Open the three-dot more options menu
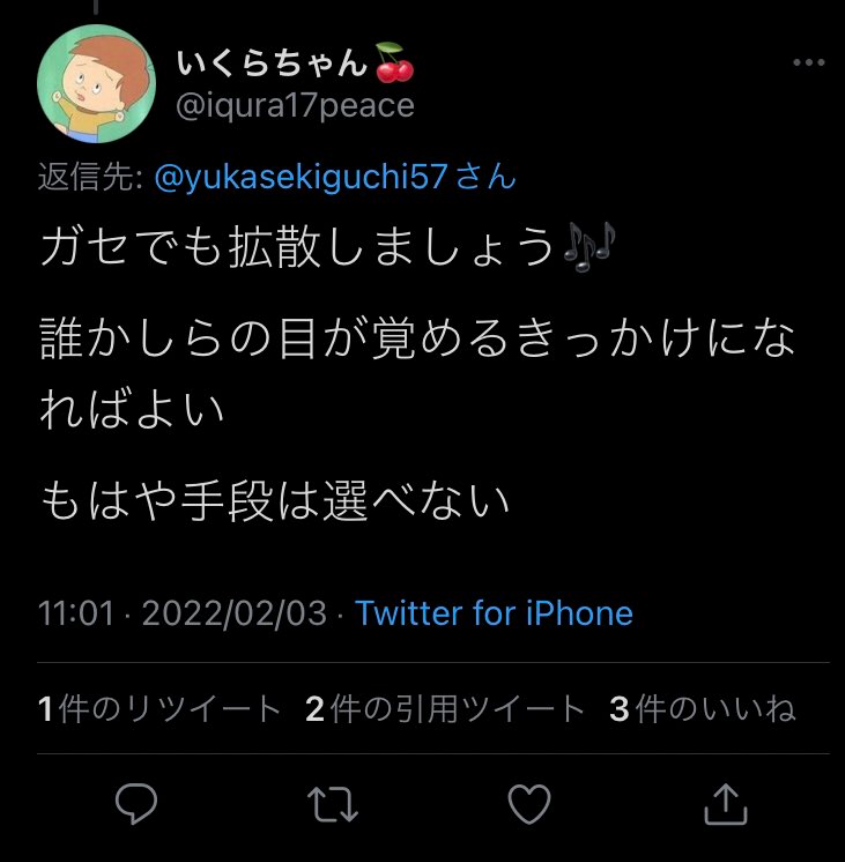Screen dimensions: 845x862 (x=809, y=63)
